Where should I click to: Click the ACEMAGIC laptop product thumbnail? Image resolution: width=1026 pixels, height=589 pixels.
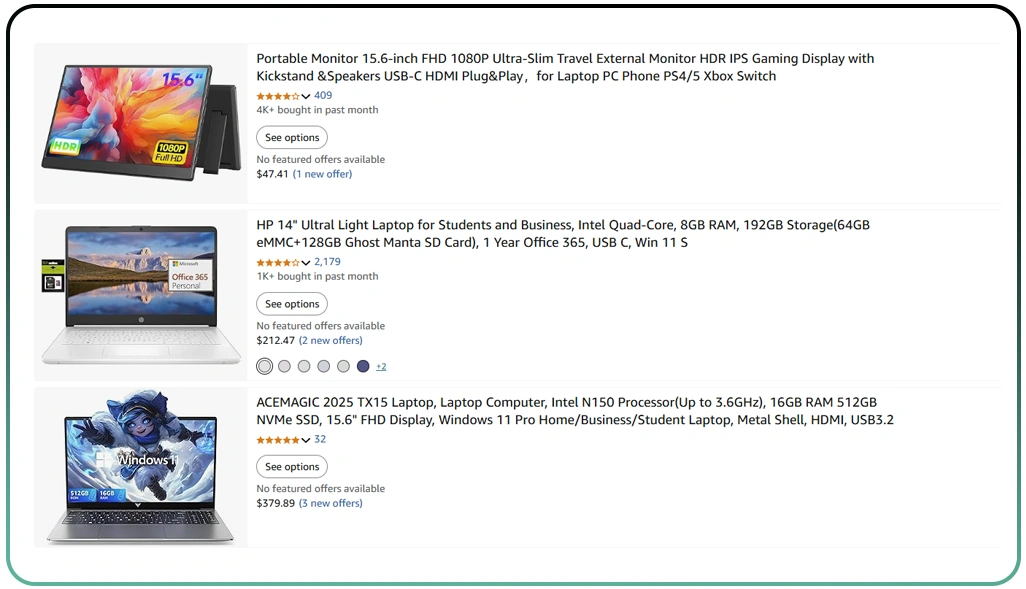pos(140,466)
